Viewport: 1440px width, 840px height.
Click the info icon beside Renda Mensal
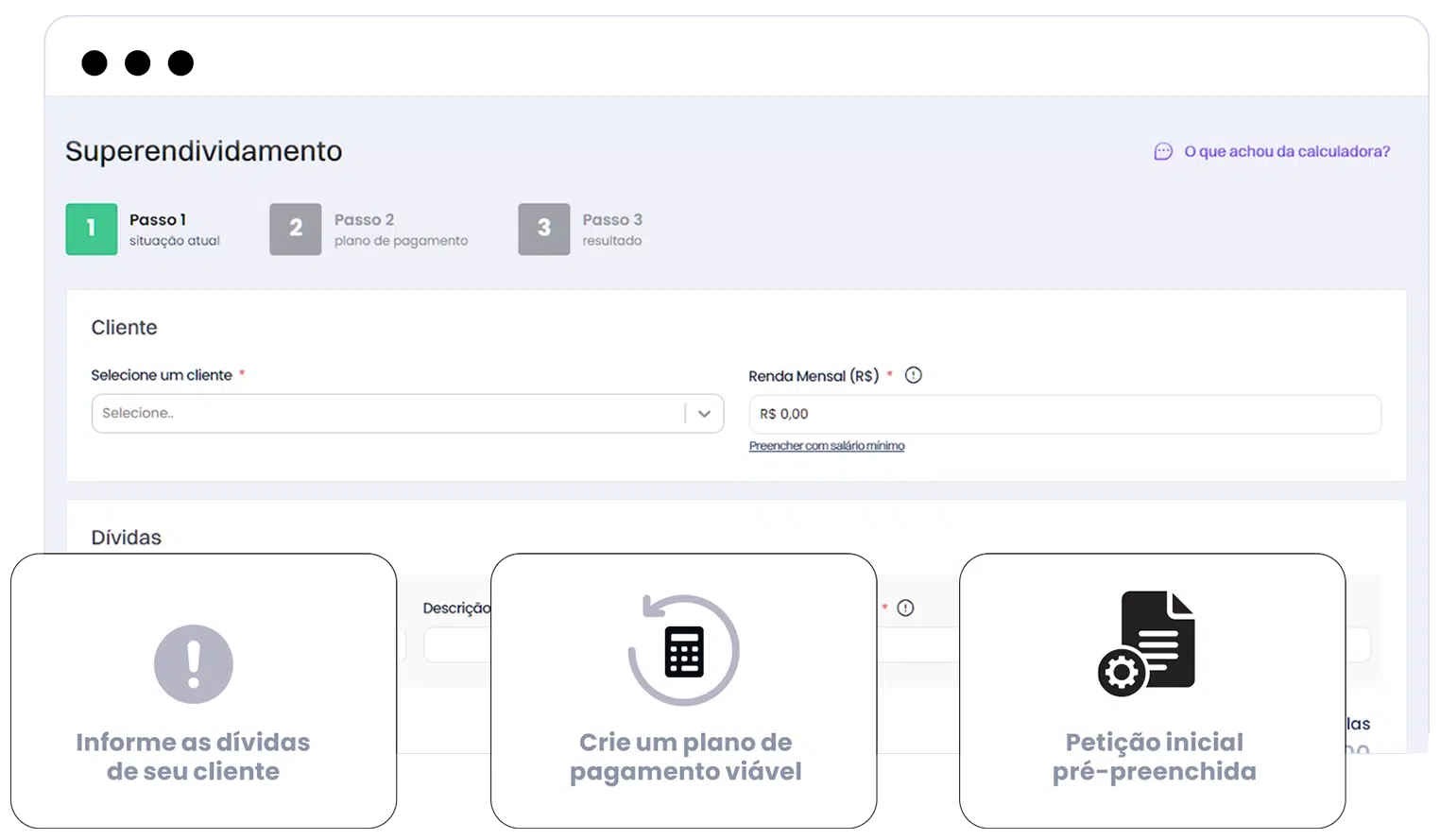[913, 375]
